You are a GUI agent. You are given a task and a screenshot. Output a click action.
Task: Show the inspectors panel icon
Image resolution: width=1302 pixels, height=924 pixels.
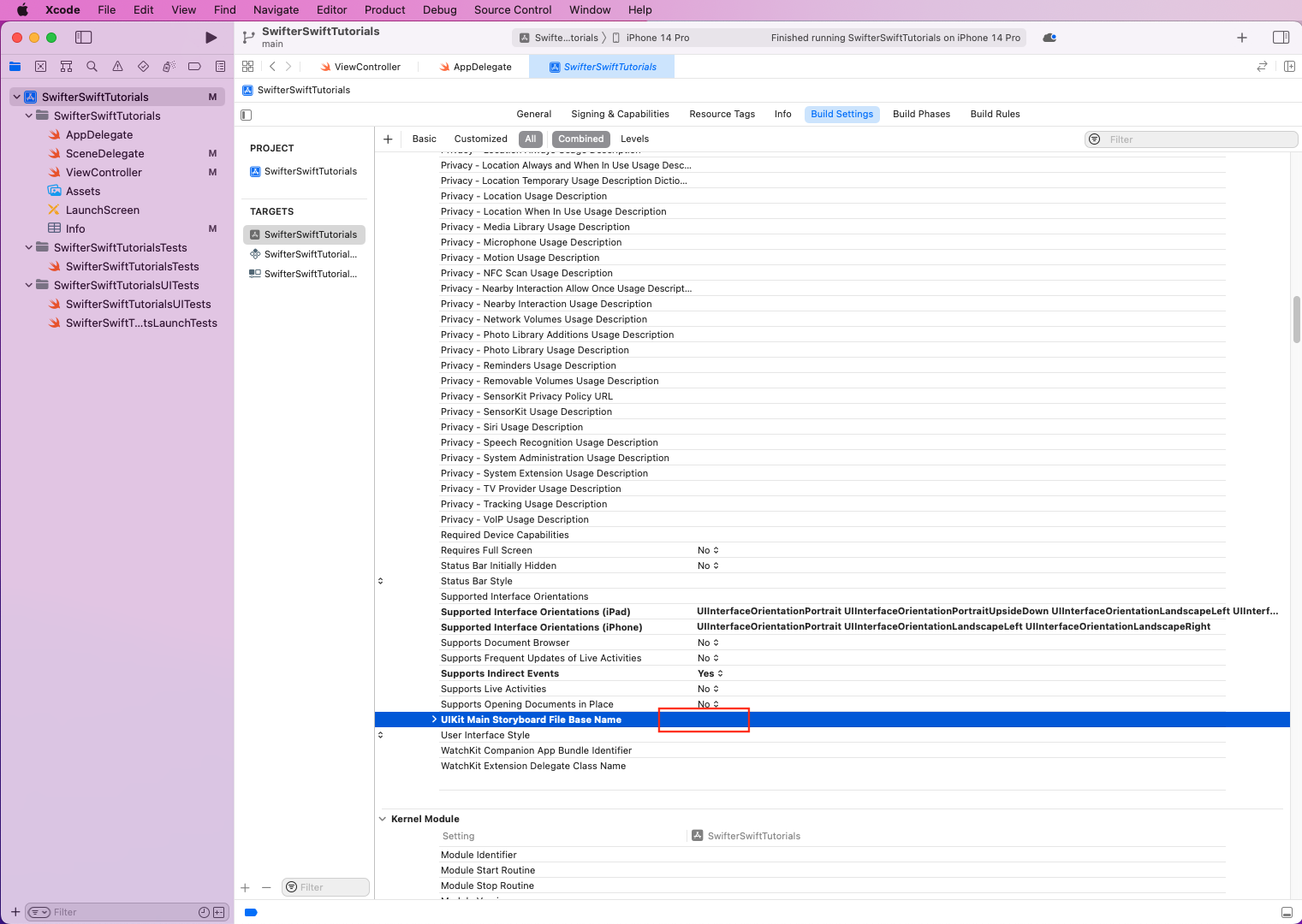coord(1281,38)
